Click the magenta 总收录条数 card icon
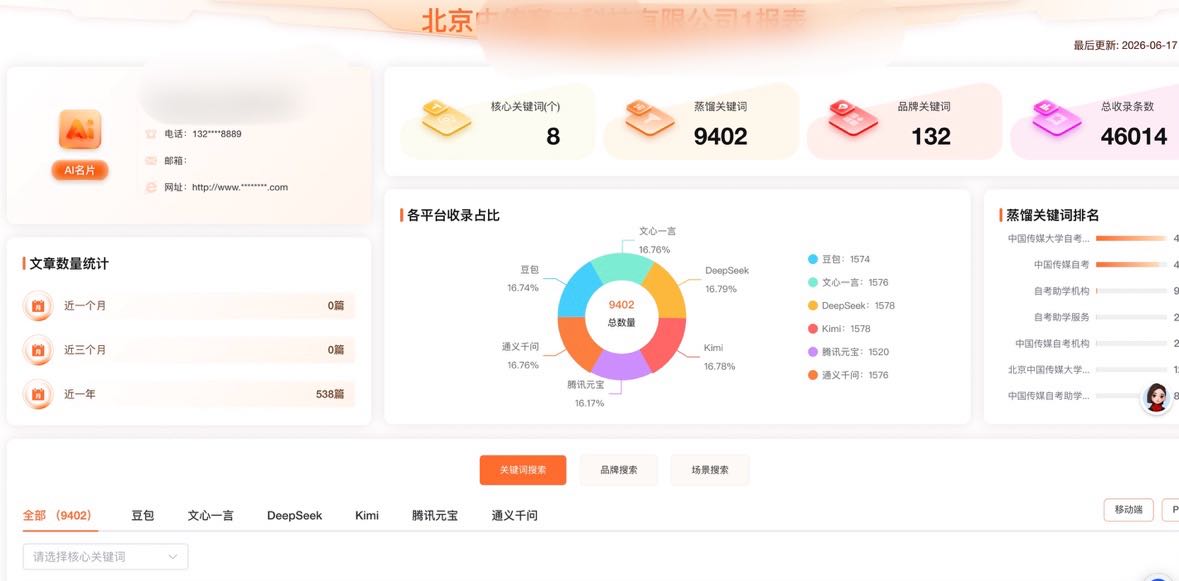1179x581 pixels. pyautogui.click(x=1056, y=118)
